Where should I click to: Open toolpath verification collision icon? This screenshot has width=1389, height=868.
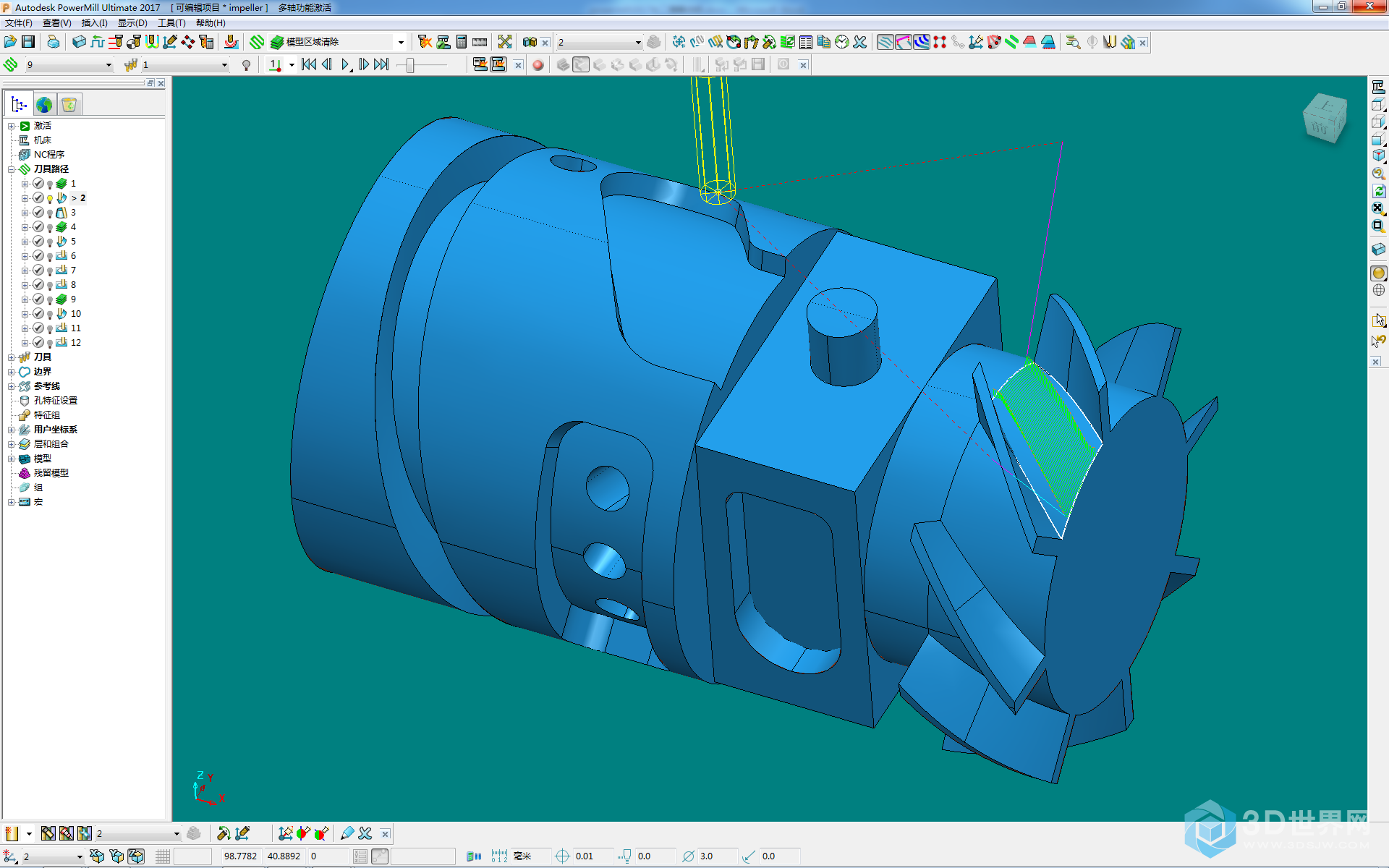pos(425,42)
